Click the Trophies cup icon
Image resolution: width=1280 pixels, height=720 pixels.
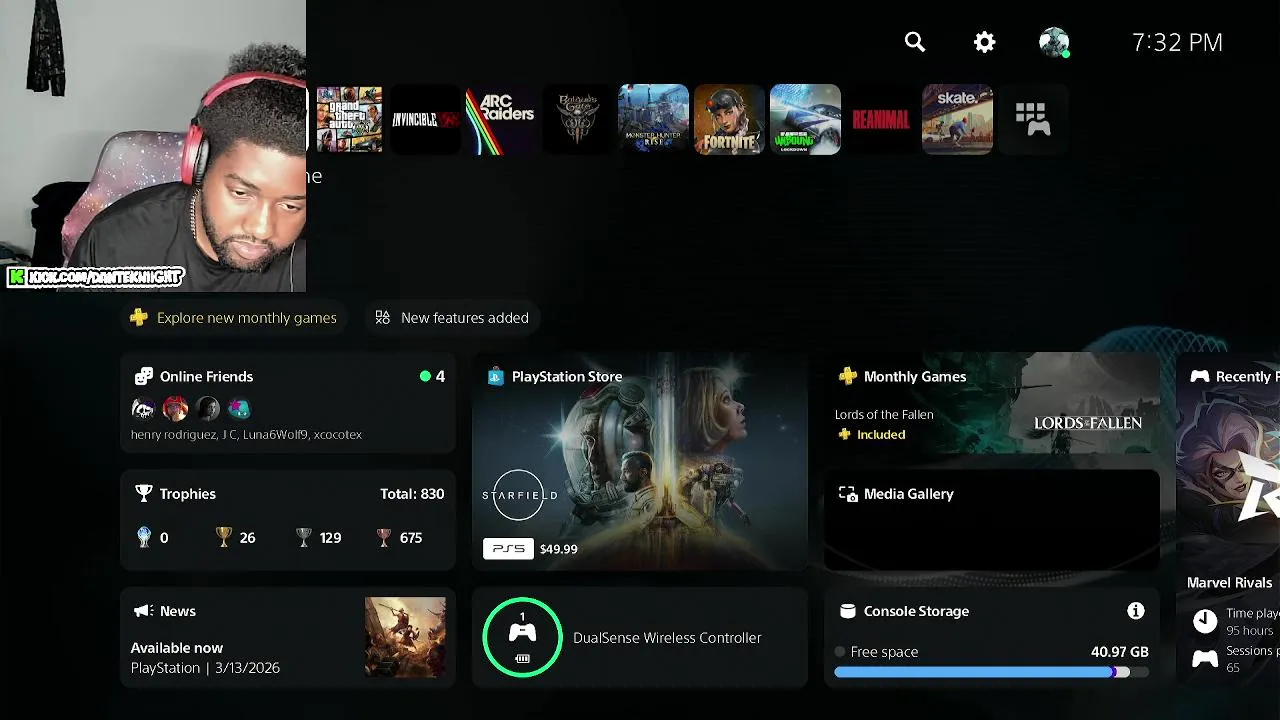pos(144,494)
